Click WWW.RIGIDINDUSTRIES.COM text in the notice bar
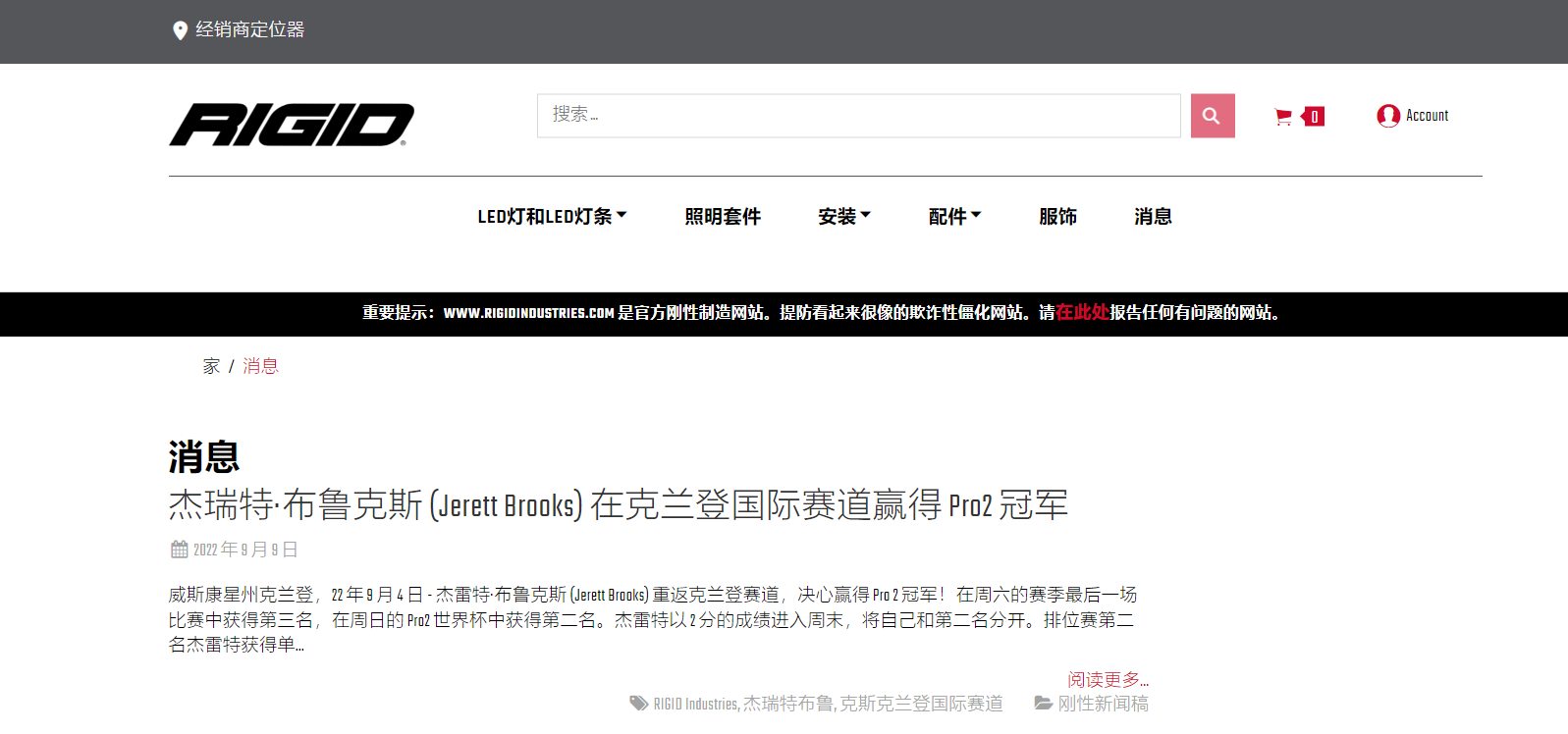Screen dimensions: 1568x734 click(x=528, y=314)
